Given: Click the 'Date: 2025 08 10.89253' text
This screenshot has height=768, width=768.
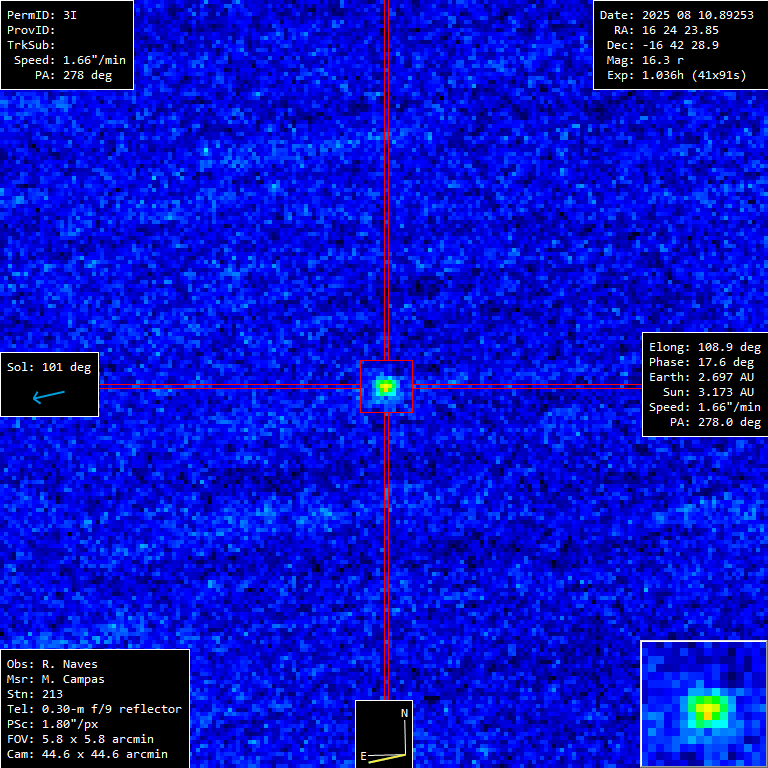Looking at the screenshot, I should [677, 15].
